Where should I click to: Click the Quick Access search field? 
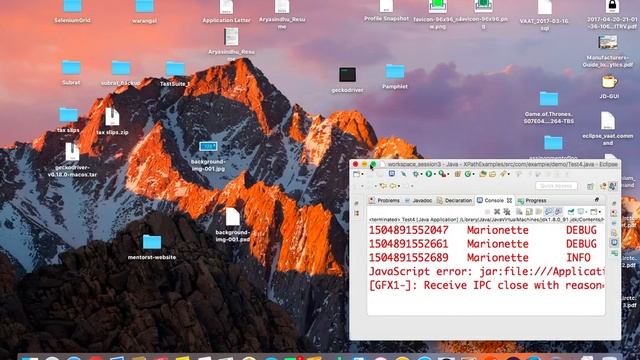click(556, 186)
